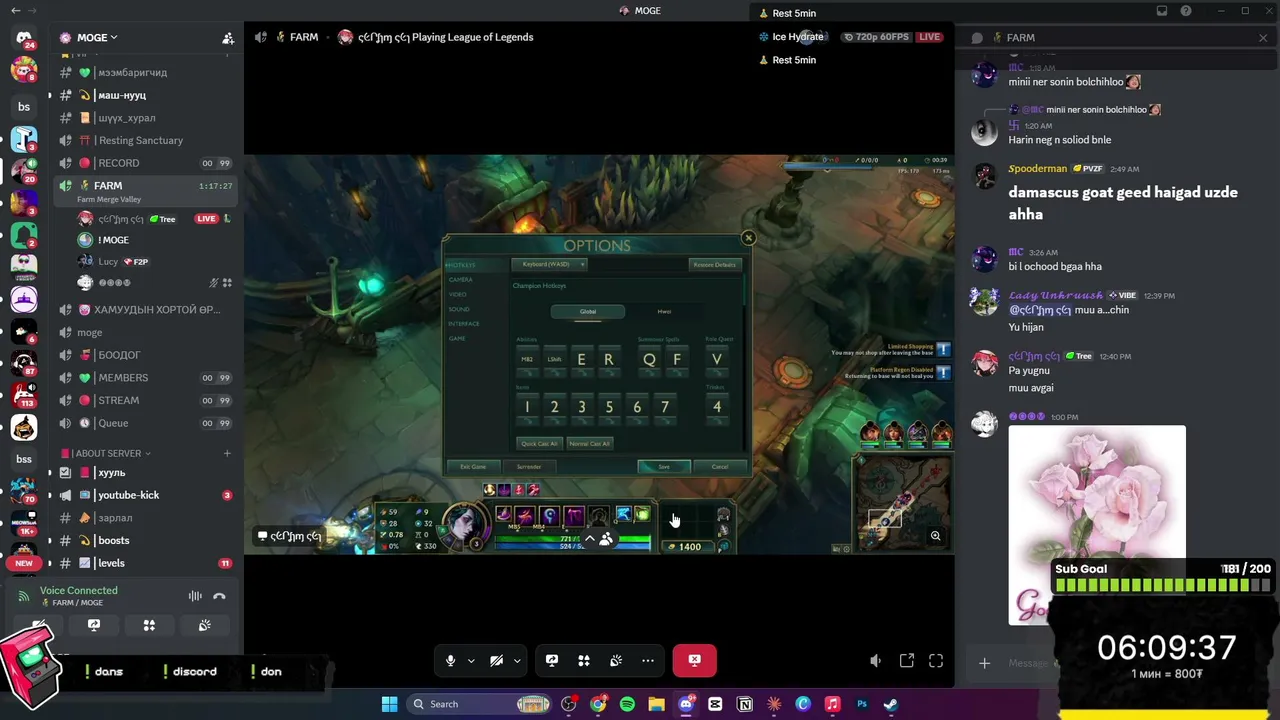
Task: Open the Windows Start menu
Action: [x=390, y=704]
